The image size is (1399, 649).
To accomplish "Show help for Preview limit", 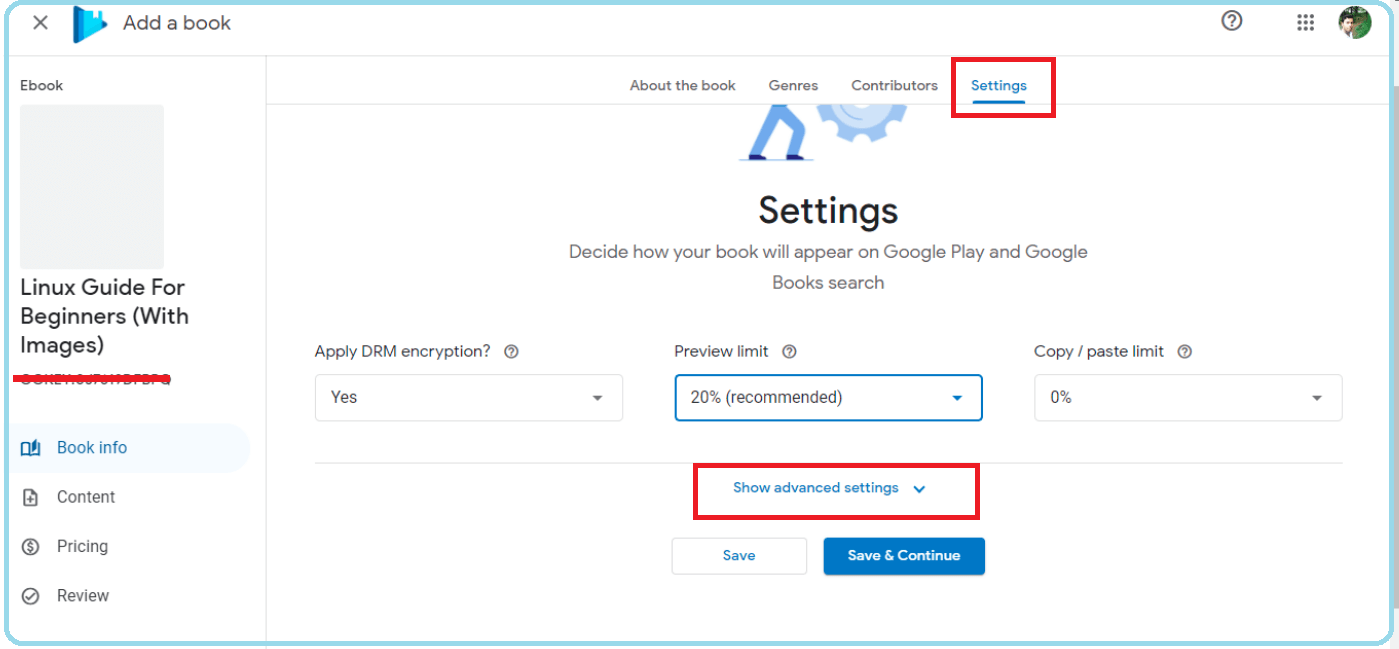I will click(x=789, y=351).
